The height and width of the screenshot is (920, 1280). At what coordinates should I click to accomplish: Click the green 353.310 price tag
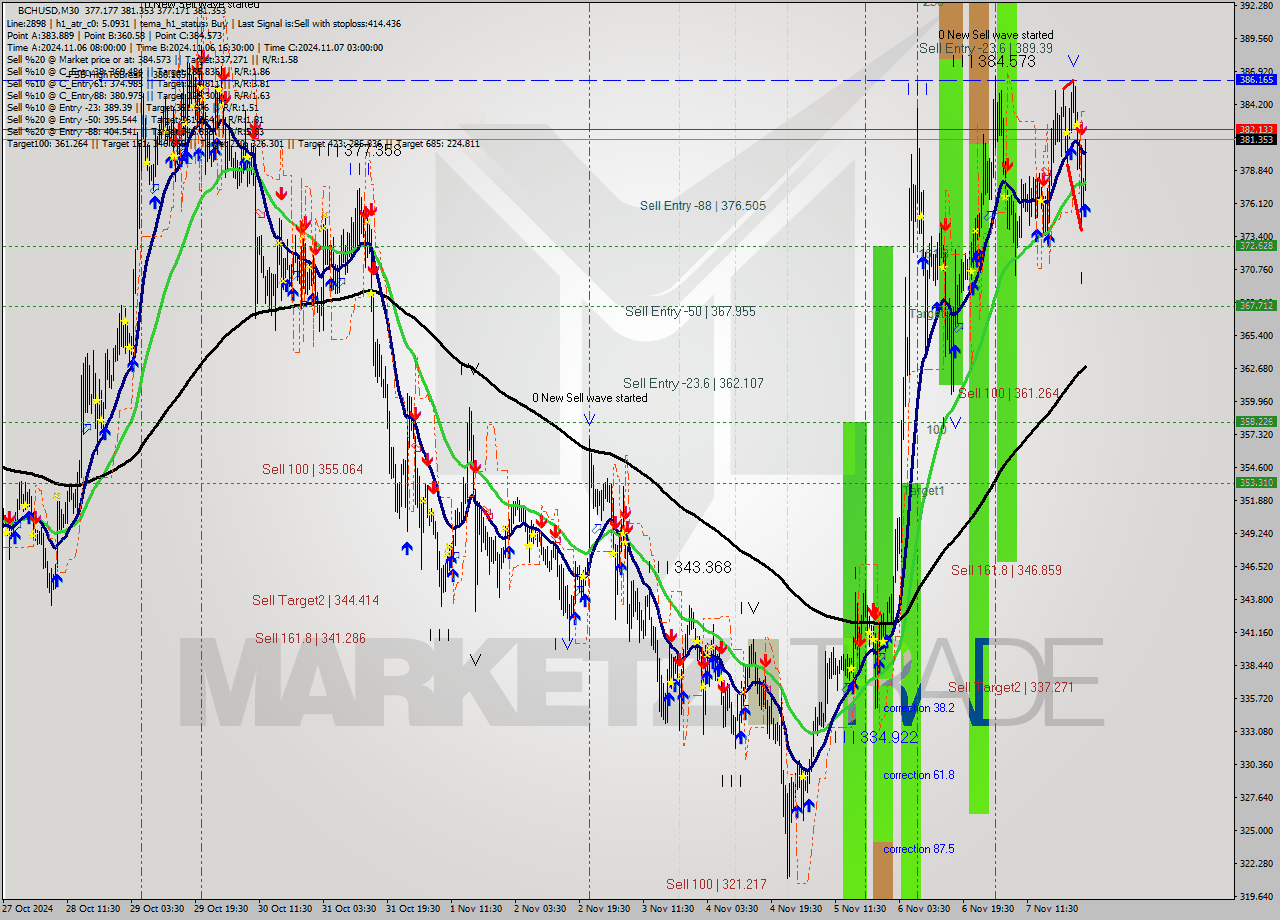point(1256,482)
